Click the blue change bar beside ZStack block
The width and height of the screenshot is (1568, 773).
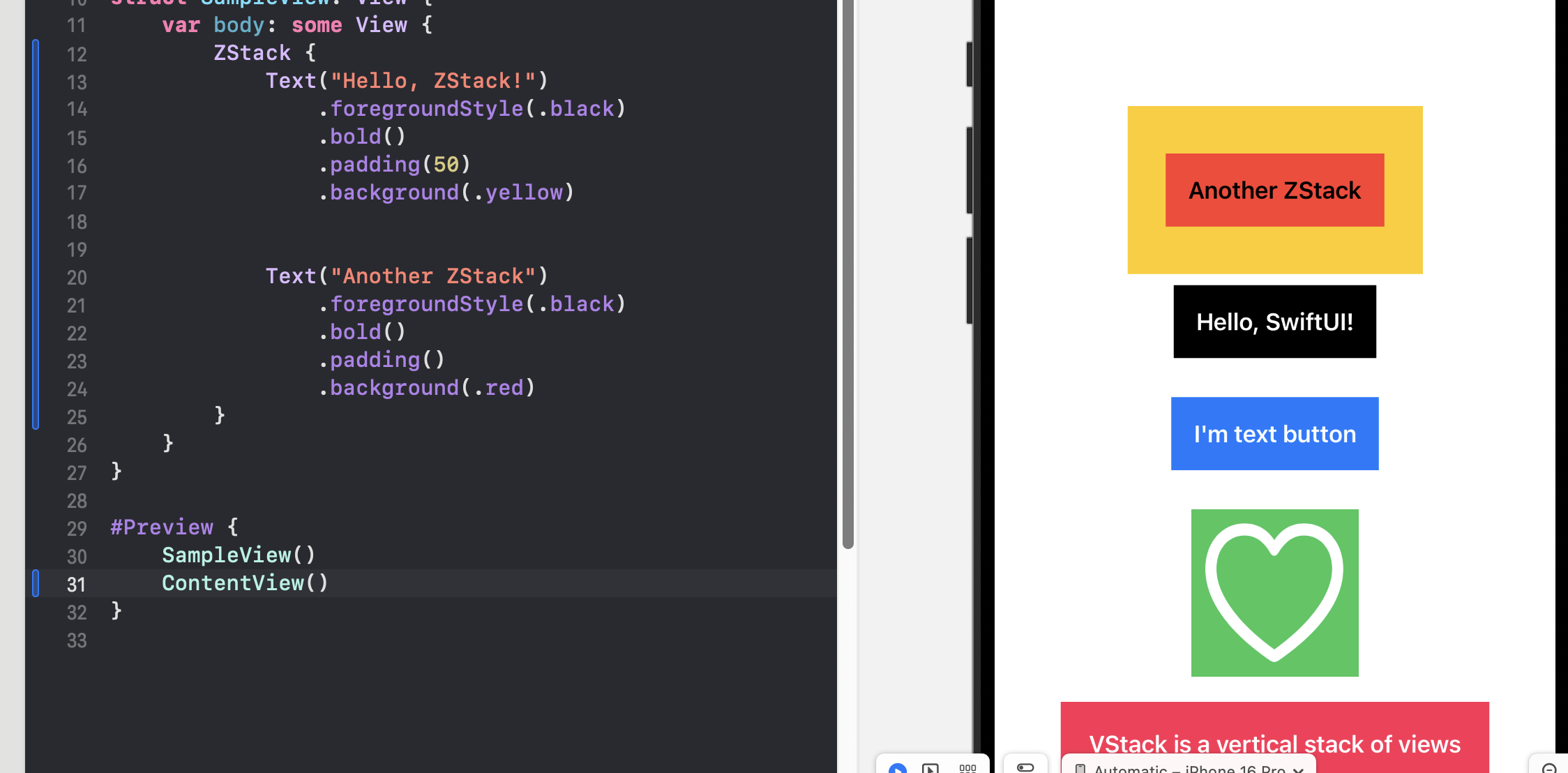coord(36,234)
